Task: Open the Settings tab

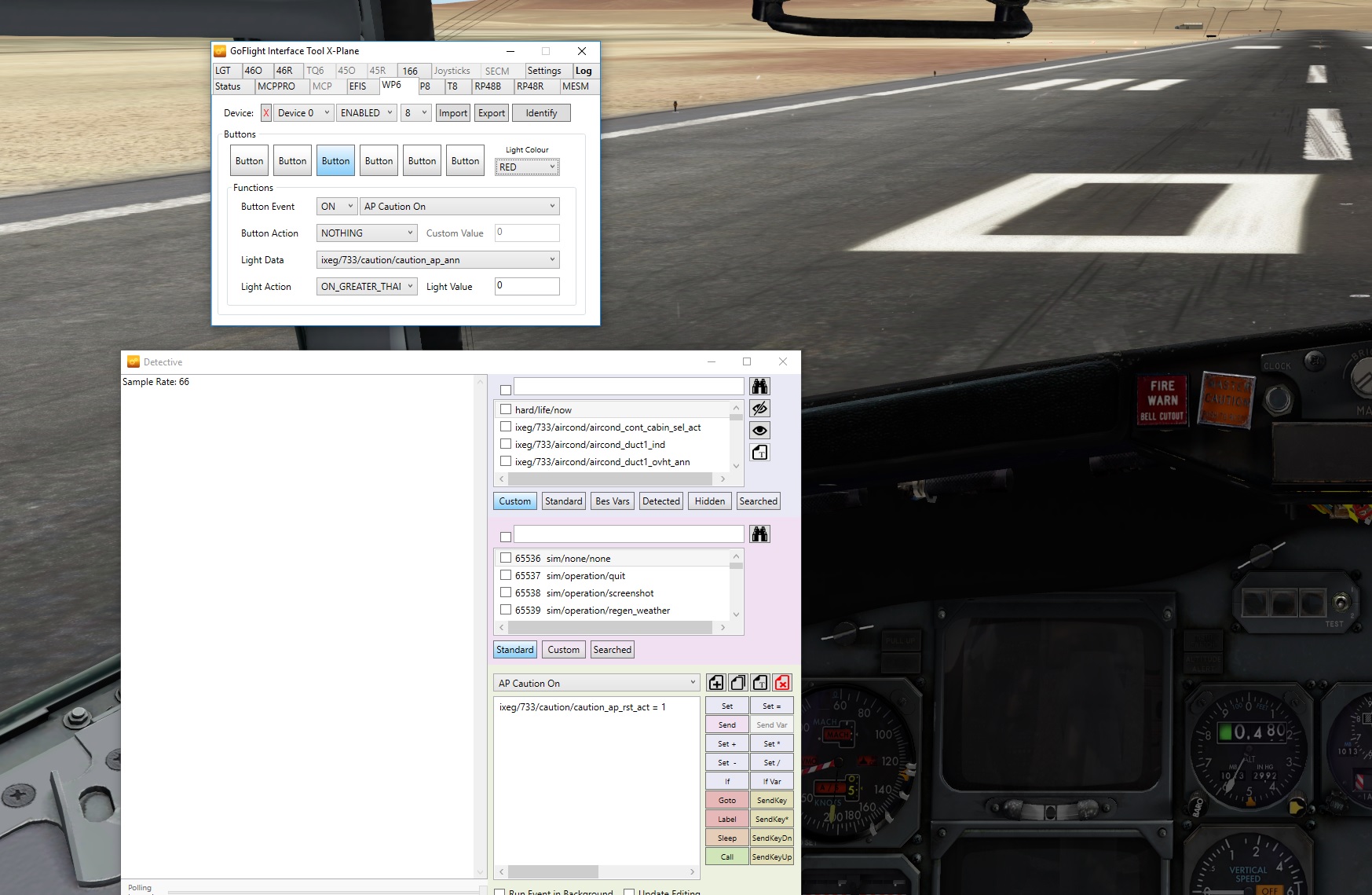Action: 544,71
